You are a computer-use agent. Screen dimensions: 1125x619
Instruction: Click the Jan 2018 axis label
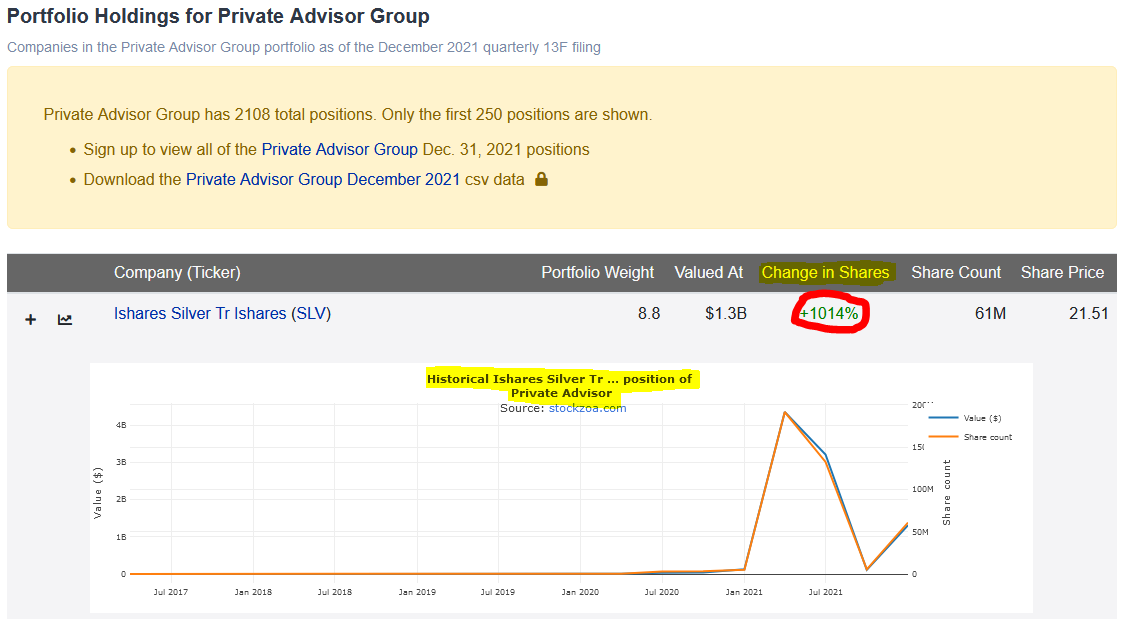click(x=253, y=592)
